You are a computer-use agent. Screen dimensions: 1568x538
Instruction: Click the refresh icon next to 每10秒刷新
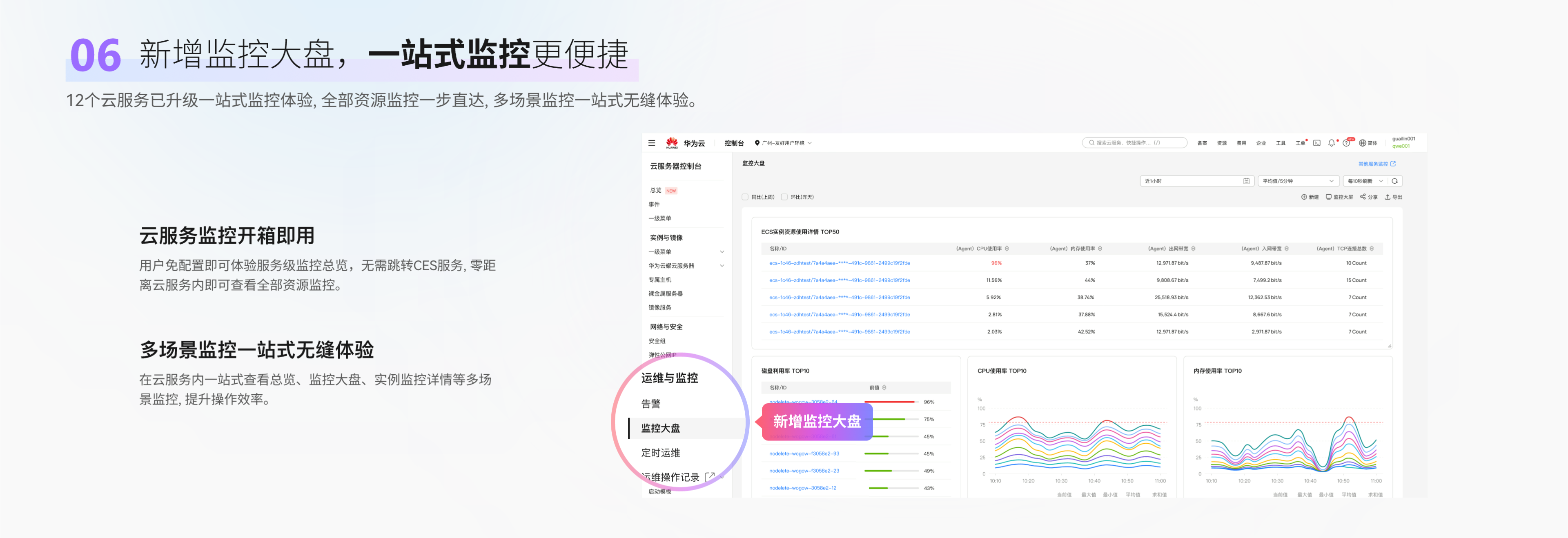pyautogui.click(x=1394, y=181)
